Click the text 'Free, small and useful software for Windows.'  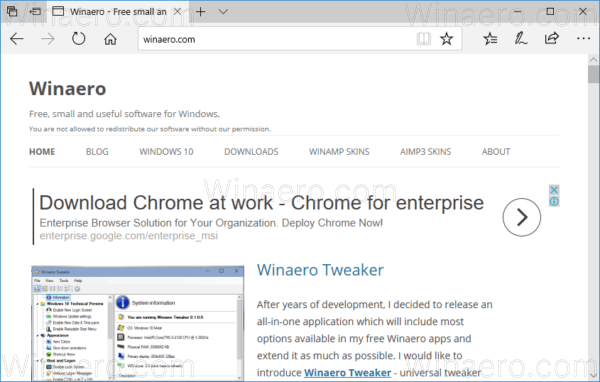[x=124, y=114]
